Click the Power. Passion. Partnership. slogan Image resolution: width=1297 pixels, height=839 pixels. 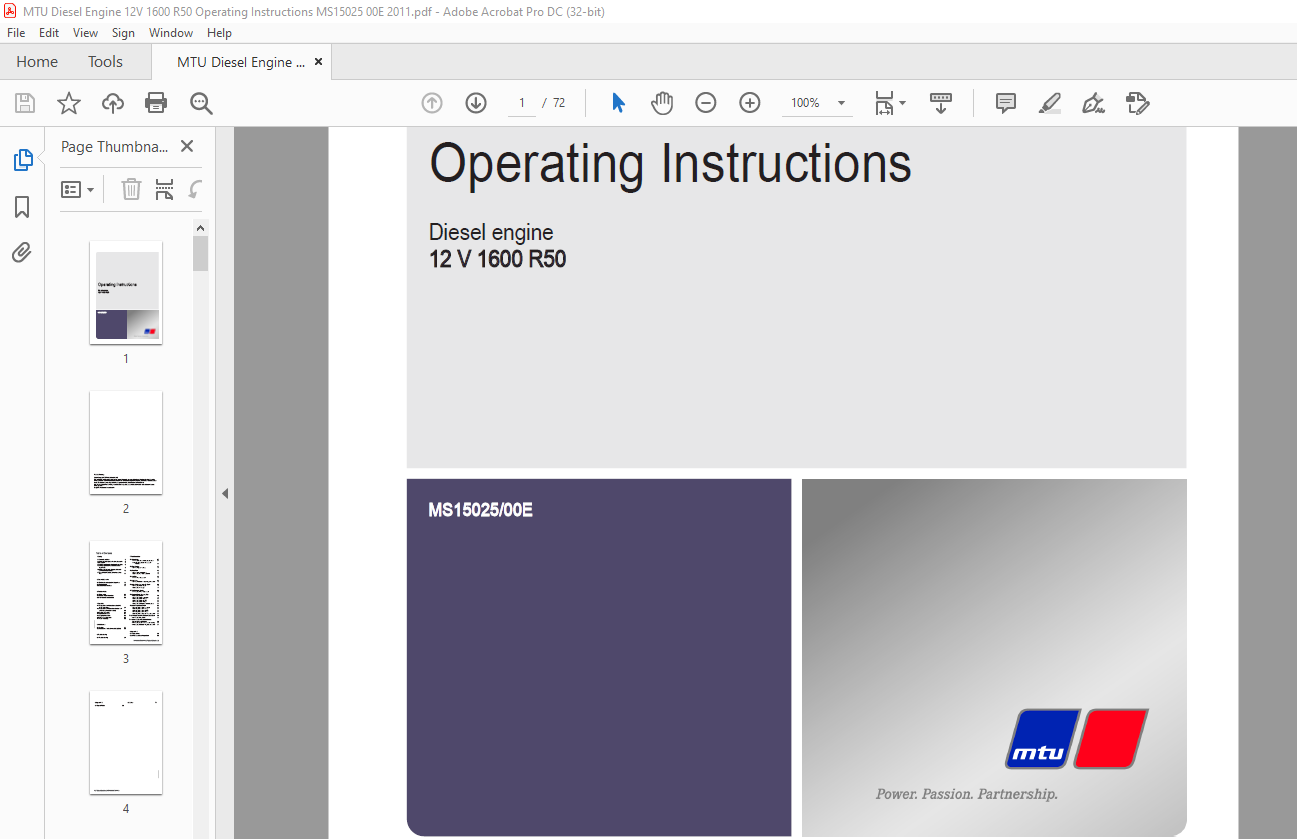pos(967,794)
